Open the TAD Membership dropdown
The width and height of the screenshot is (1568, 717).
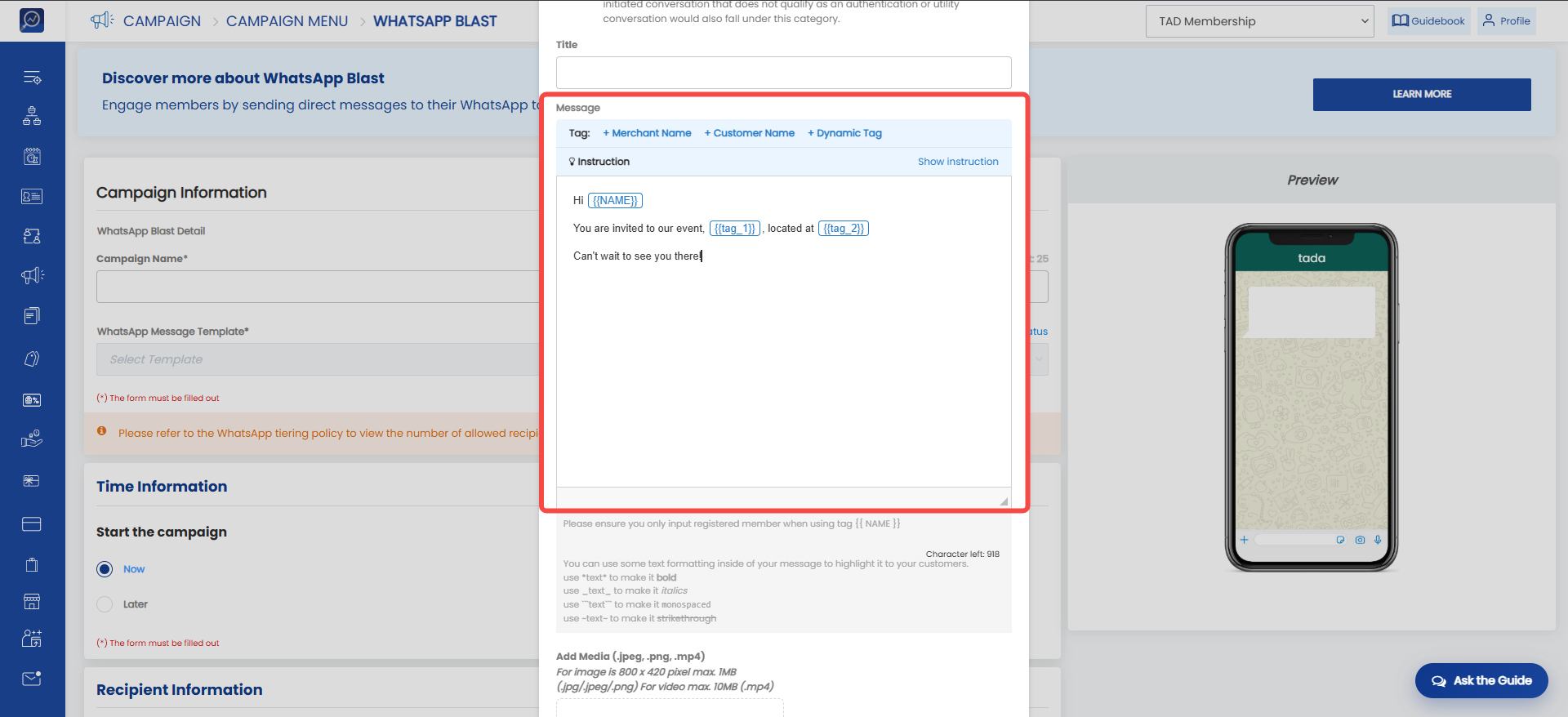click(x=1260, y=21)
